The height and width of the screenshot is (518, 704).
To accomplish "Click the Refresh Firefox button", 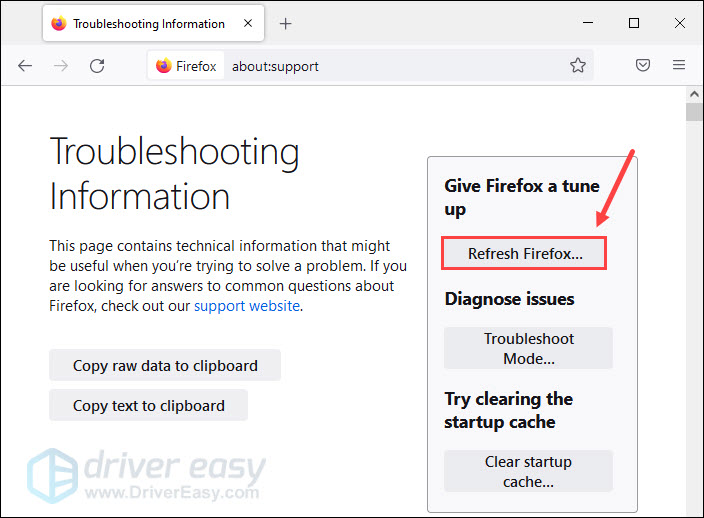I will click(525, 254).
